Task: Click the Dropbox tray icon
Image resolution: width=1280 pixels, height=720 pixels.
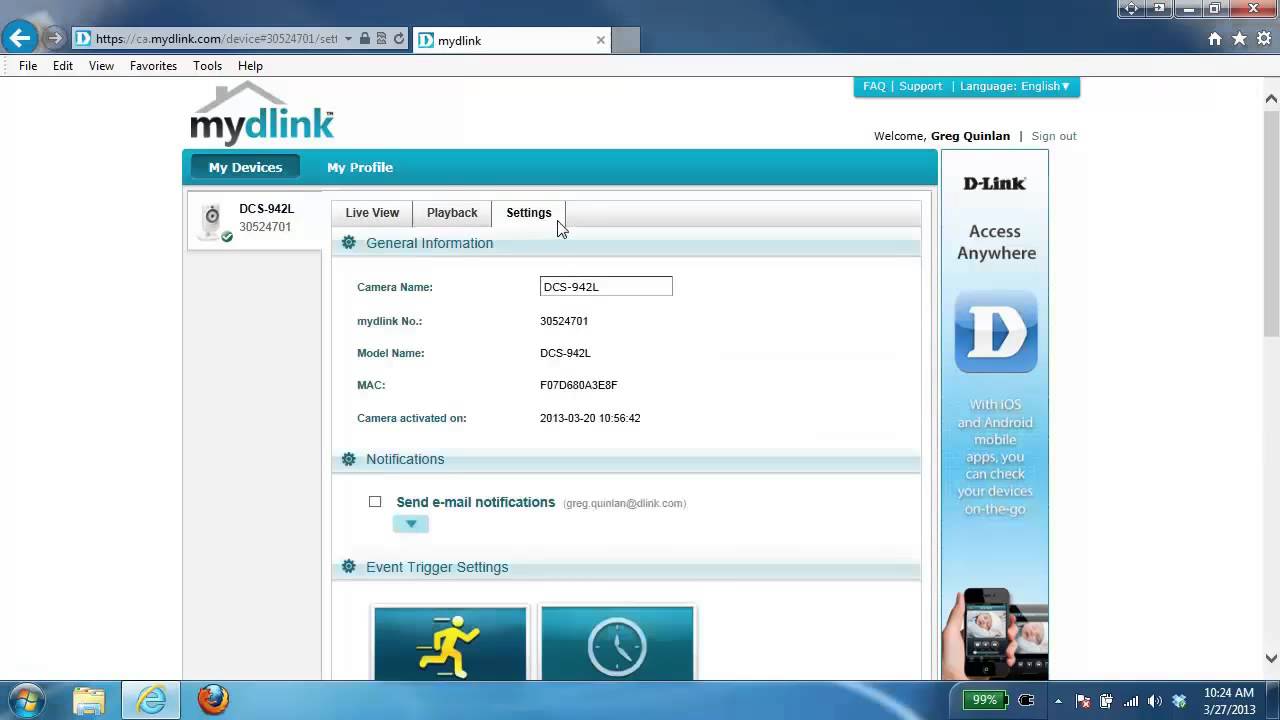Action: tap(1179, 701)
